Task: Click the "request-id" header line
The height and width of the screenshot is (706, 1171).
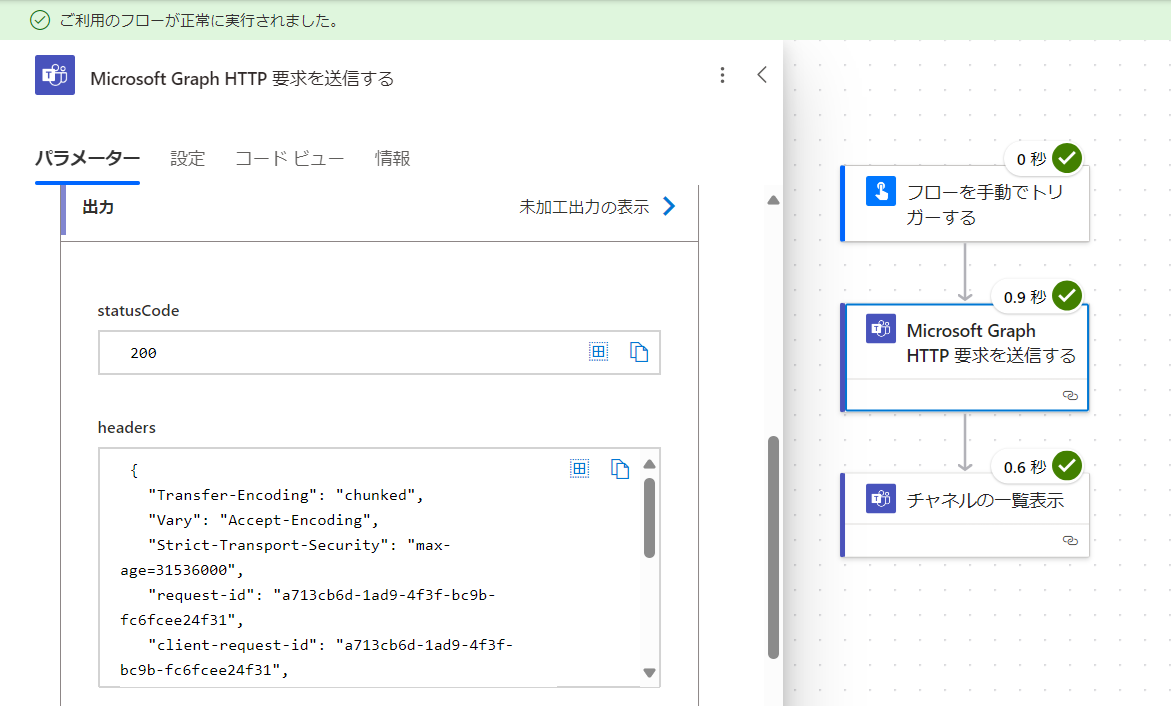Action: [308, 607]
